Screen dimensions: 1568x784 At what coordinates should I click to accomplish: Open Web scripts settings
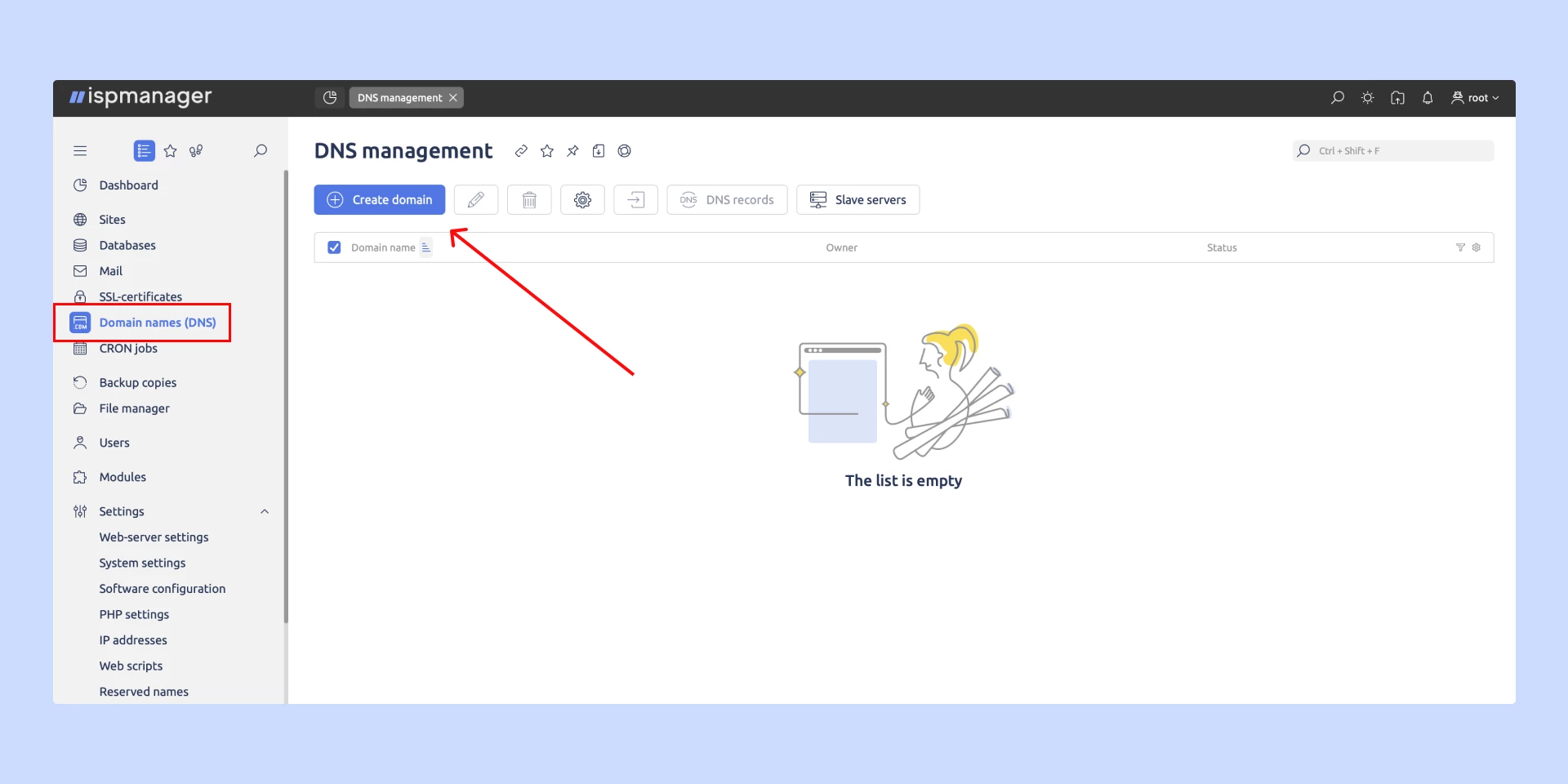[131, 666]
